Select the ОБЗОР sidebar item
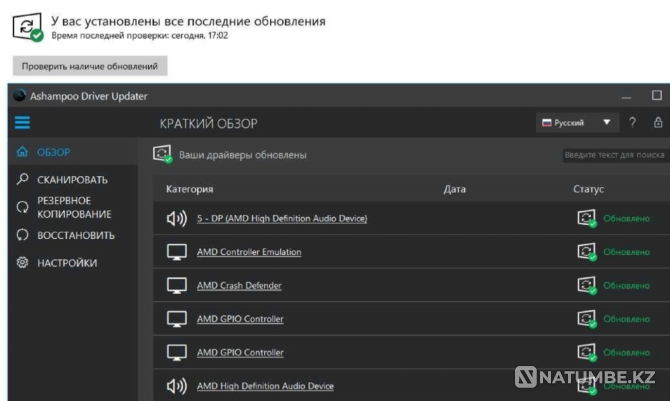Viewport: 670px width, 401px height. tap(73, 152)
